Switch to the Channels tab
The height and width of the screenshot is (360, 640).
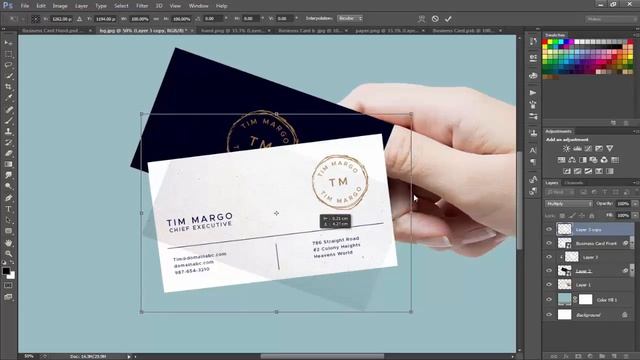(x=574, y=183)
